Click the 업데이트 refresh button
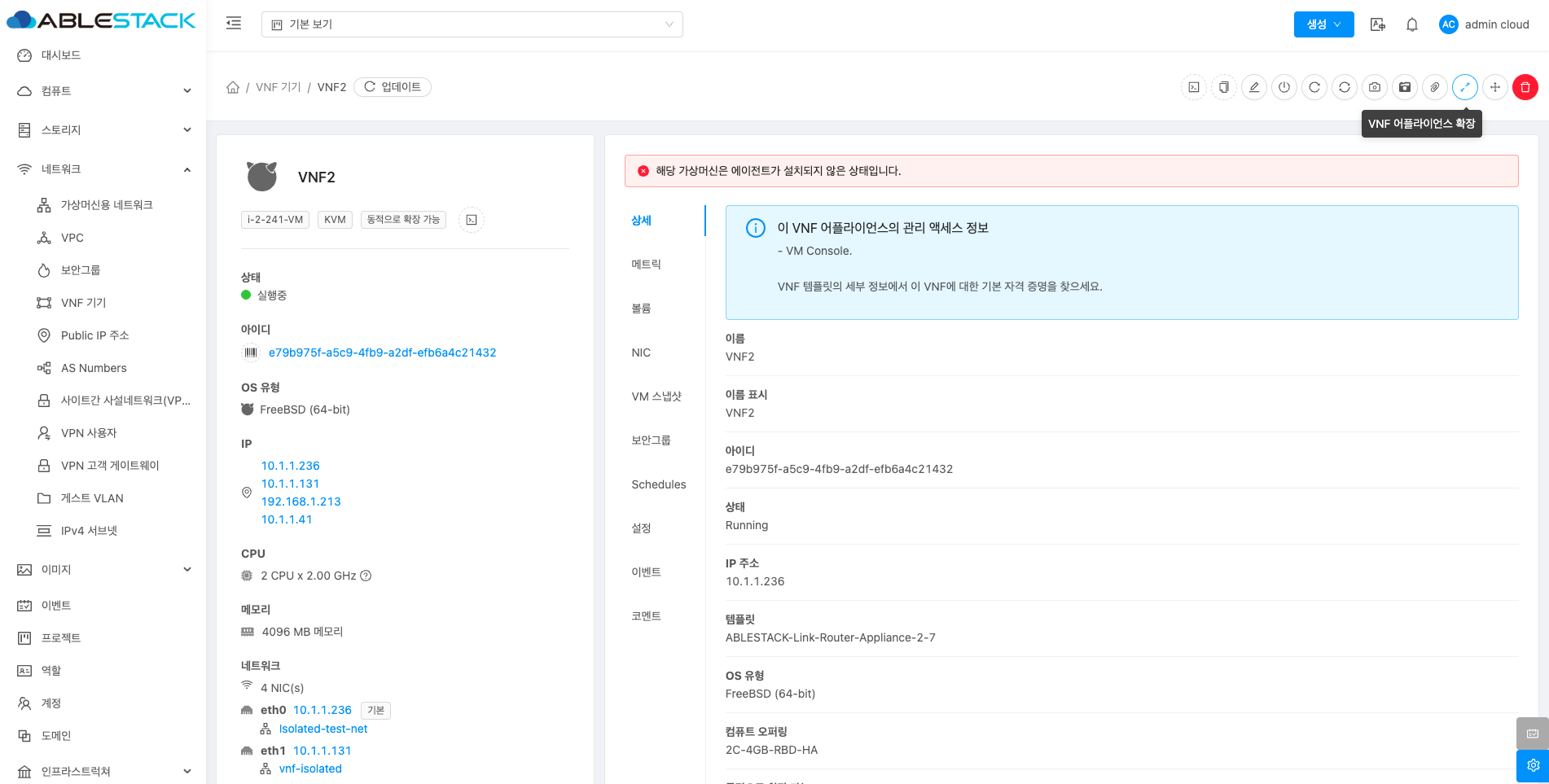 tap(393, 87)
